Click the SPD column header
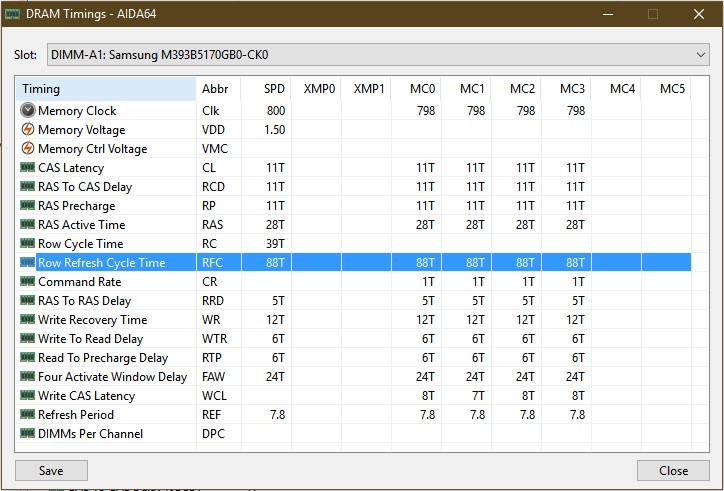Image resolution: width=724 pixels, height=491 pixels. click(266, 89)
